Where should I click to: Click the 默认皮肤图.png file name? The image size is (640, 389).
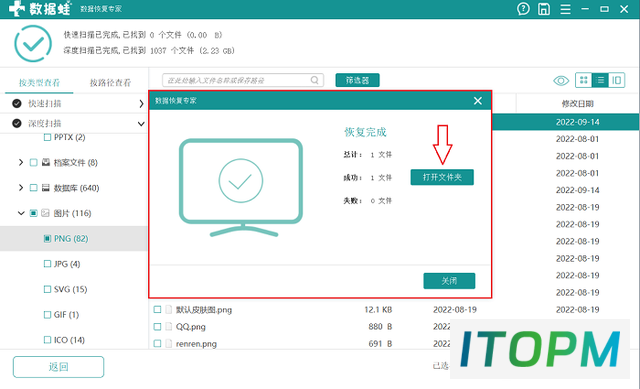coord(204,310)
